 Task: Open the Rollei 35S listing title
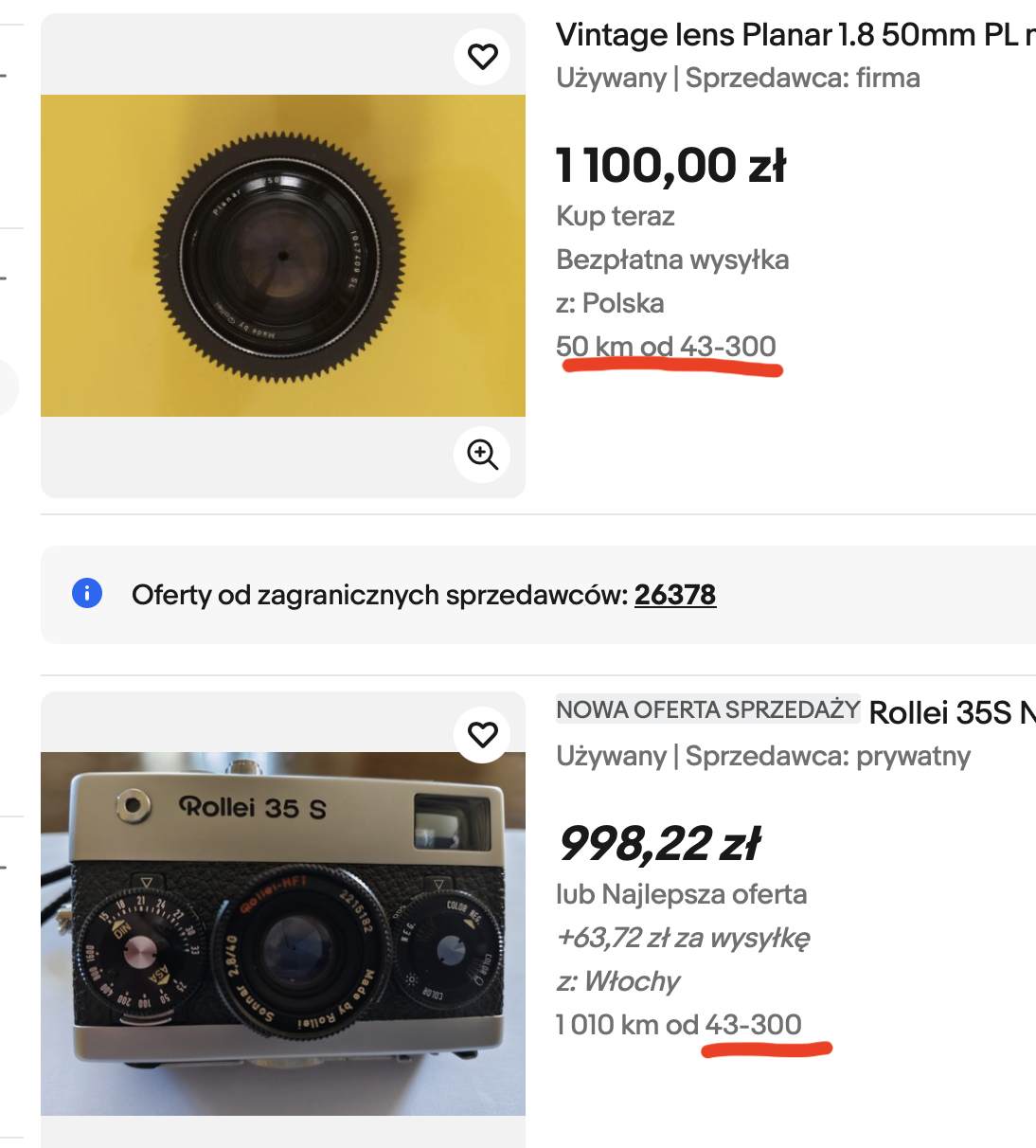click(x=951, y=712)
